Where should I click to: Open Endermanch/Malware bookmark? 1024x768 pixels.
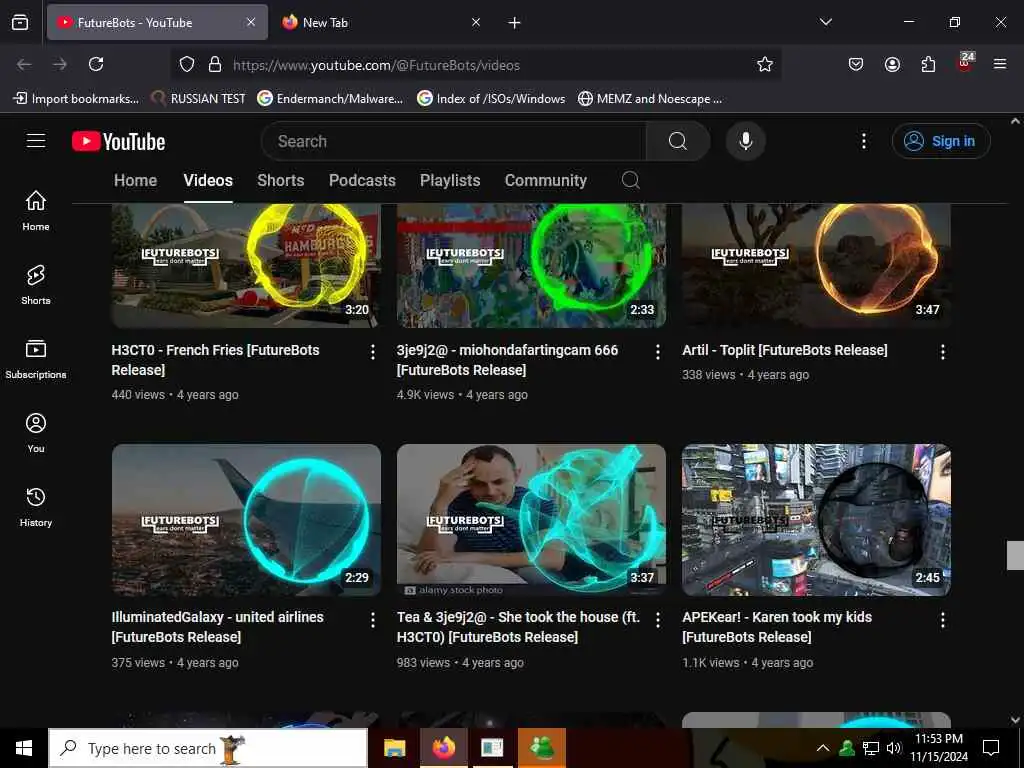330,99
